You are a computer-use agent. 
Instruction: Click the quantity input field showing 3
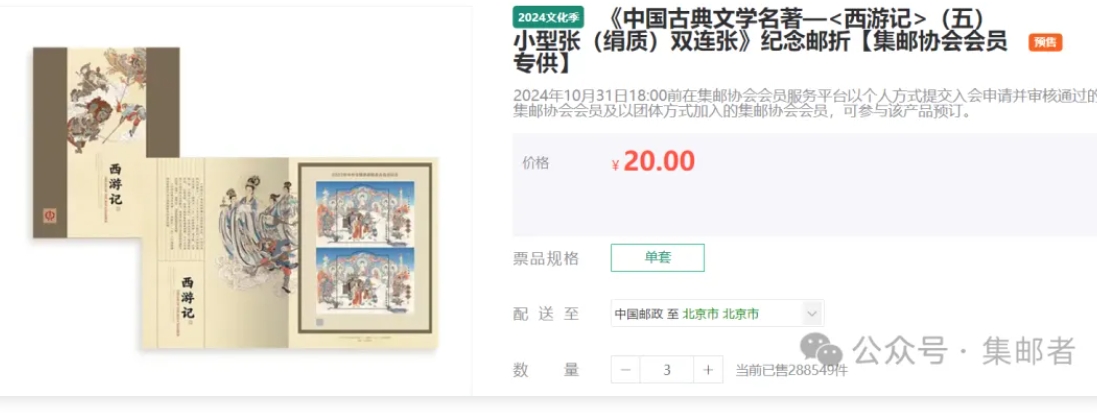[667, 370]
